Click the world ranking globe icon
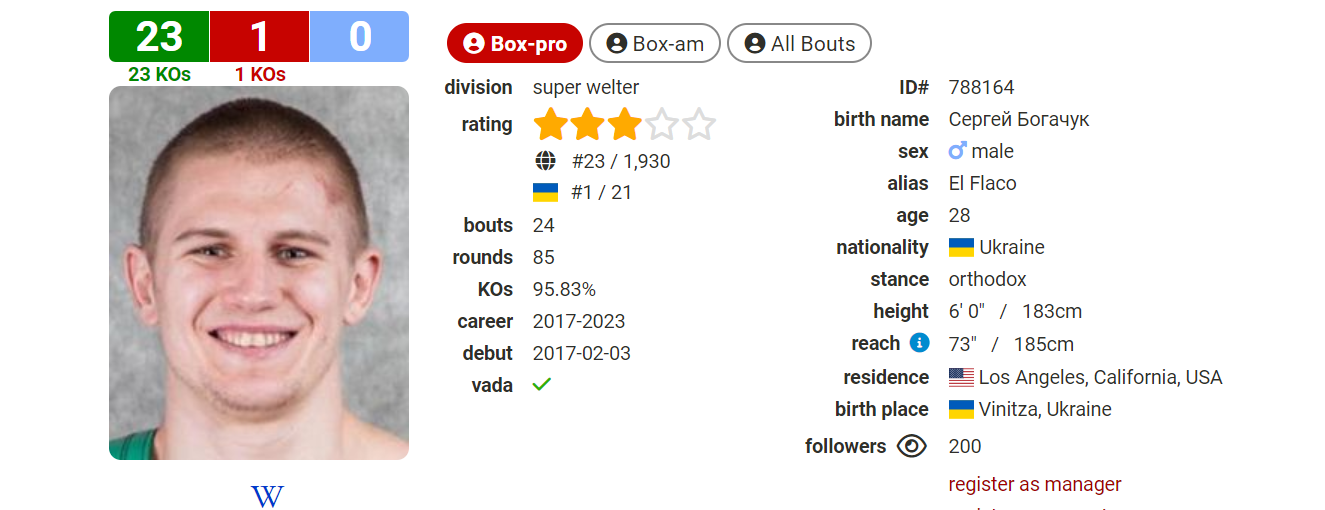 tap(545, 161)
